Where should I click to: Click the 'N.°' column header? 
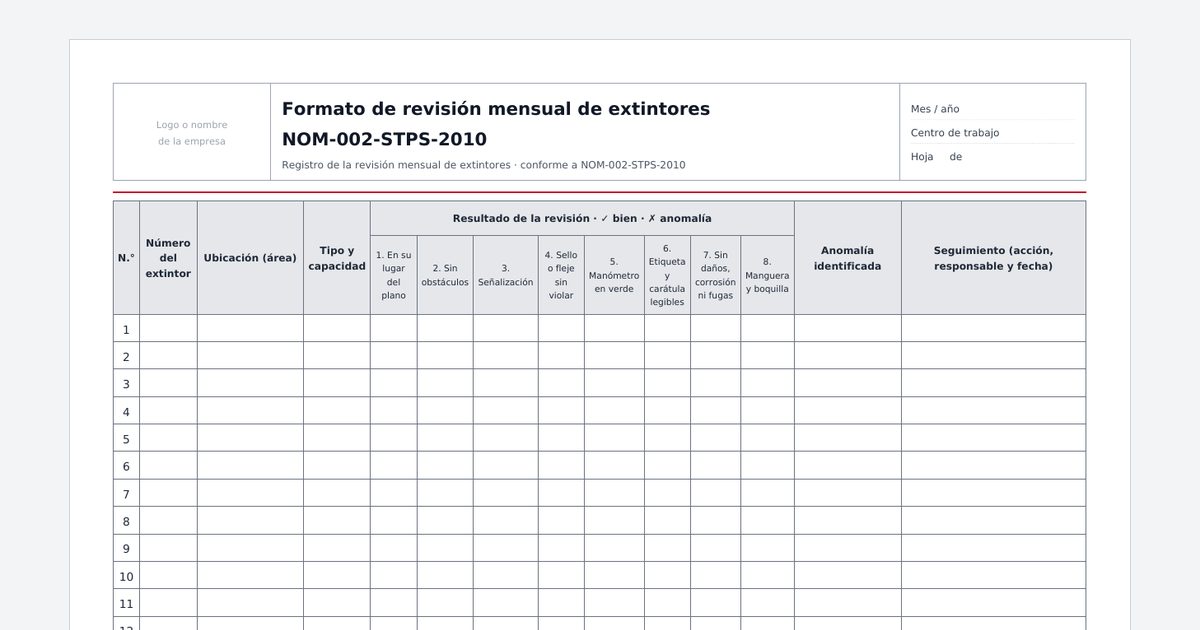click(126, 258)
